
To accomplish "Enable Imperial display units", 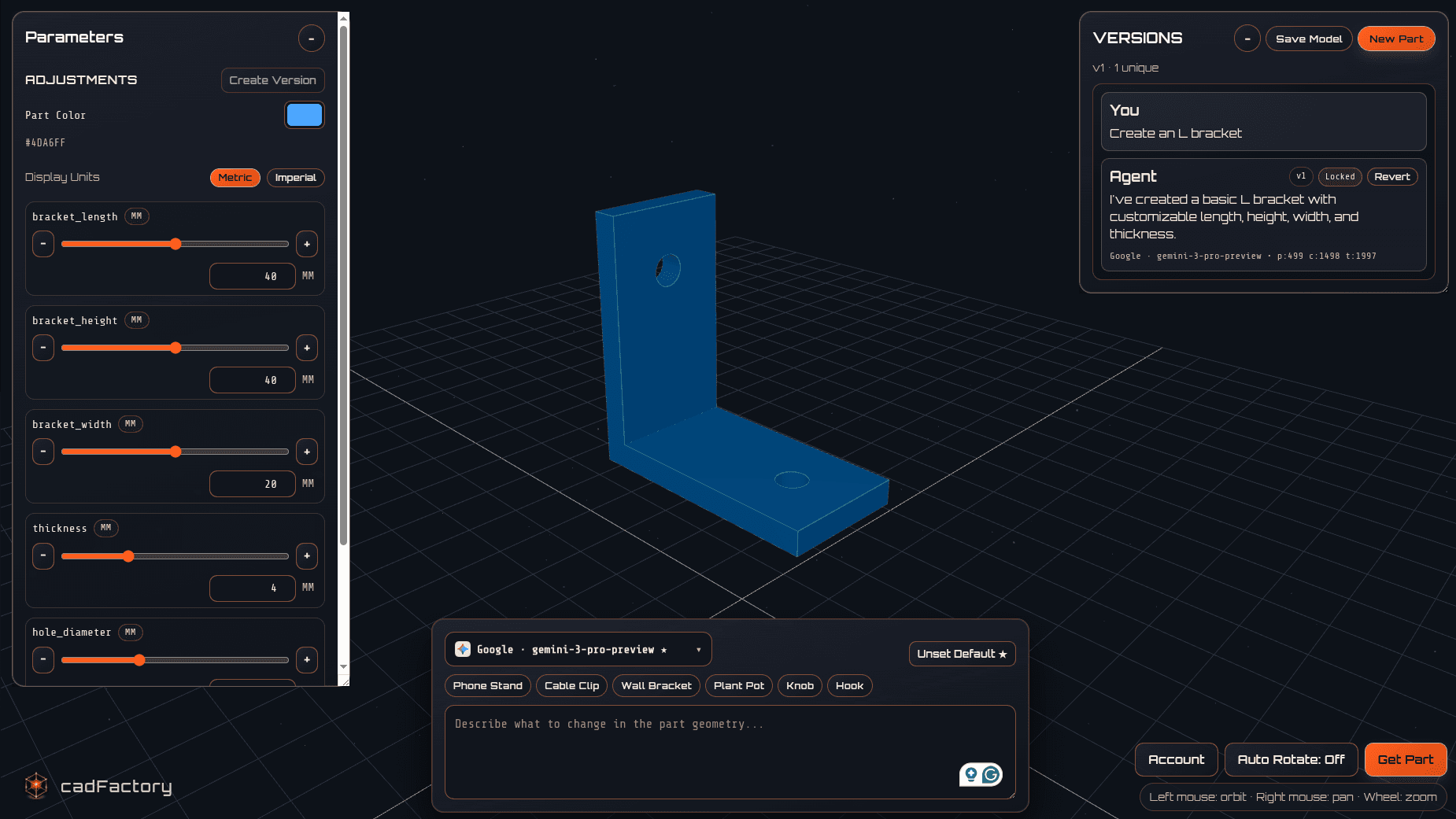I will point(296,178).
